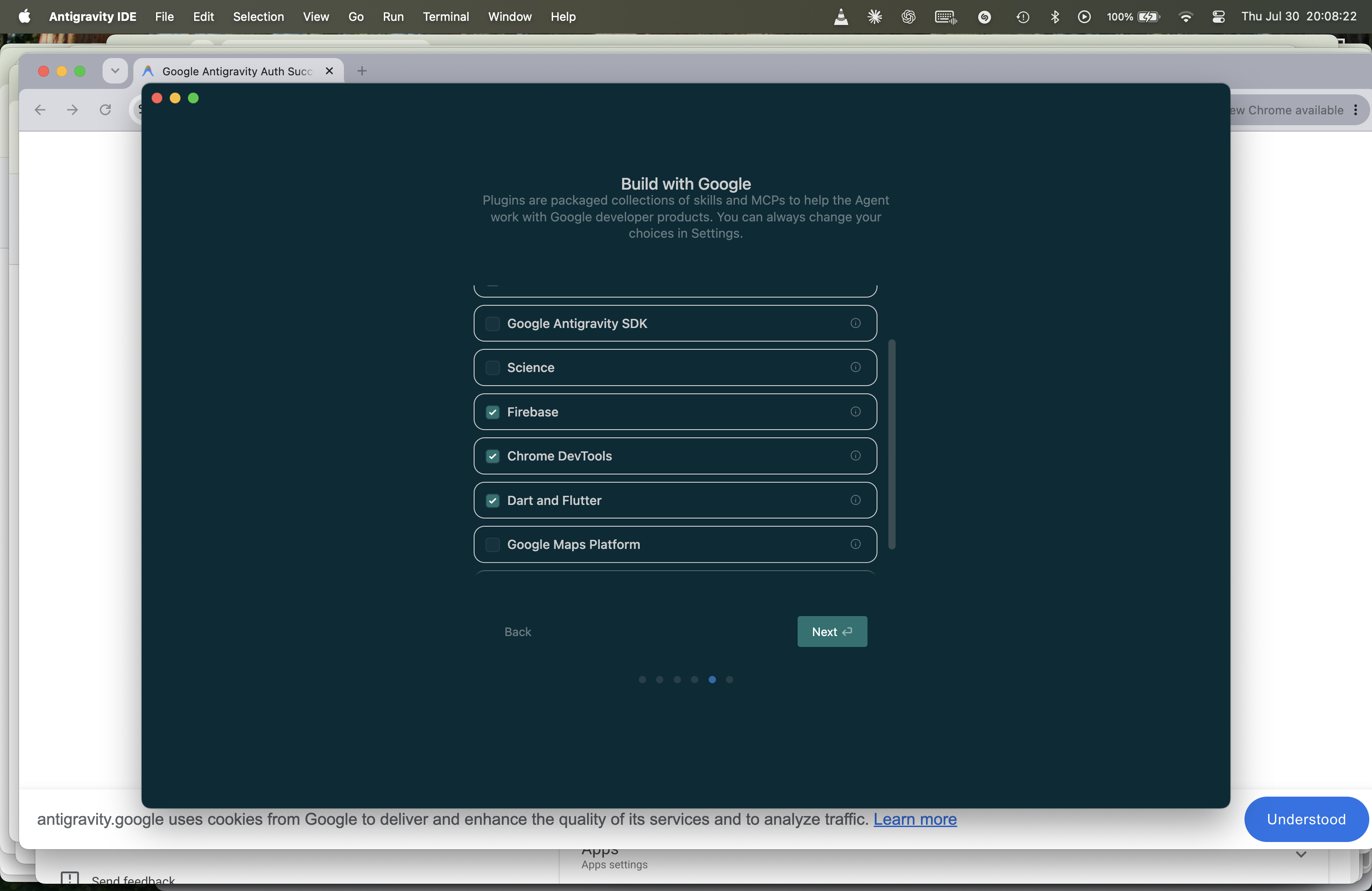
Task: Click the now playing menu bar icon
Action: (1084, 17)
